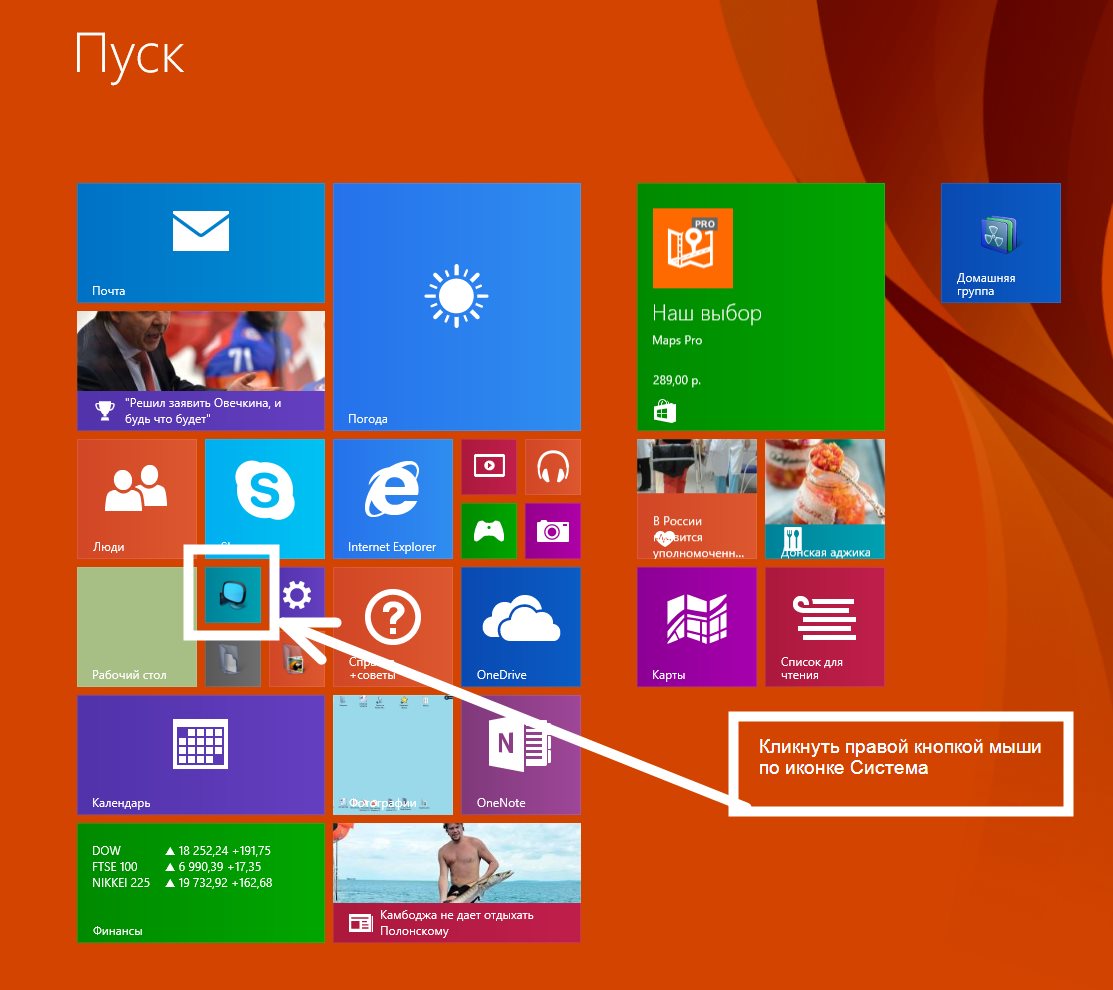Click the Пуск title text
Screen dimensions: 1113x990
(x=129, y=55)
